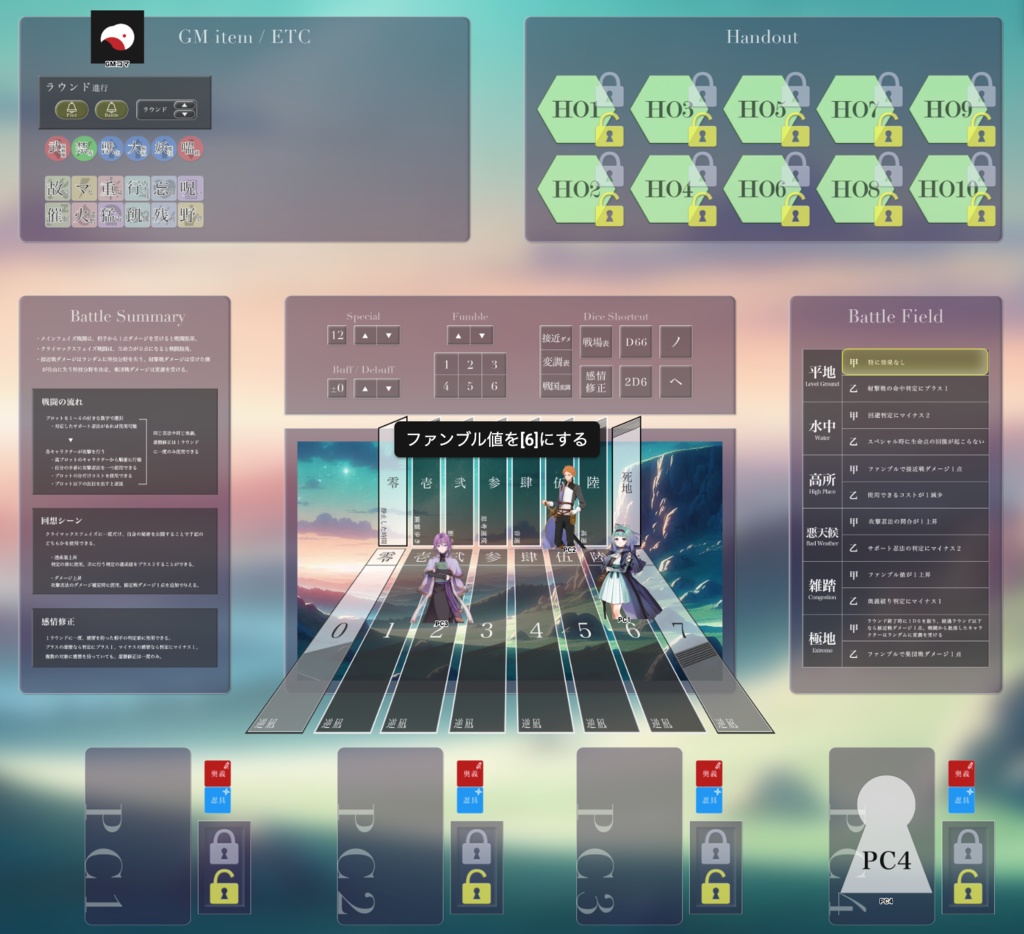
Task: Select the 水中 甲 battlefield row
Action: click(915, 415)
